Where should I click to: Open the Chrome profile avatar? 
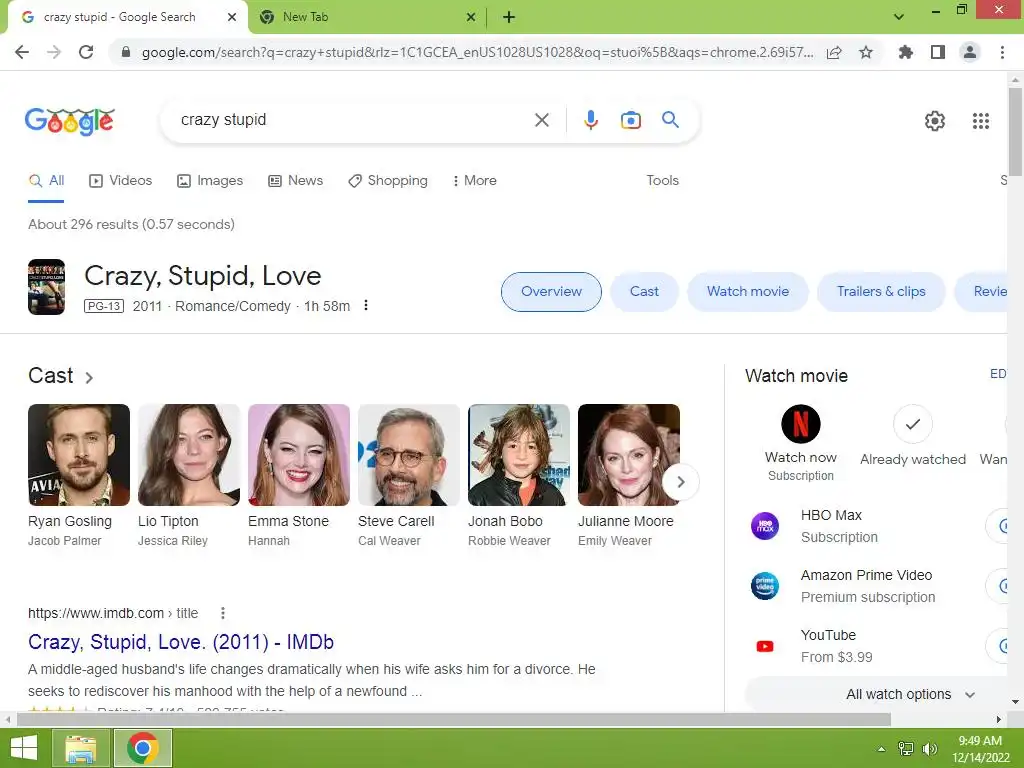(970, 52)
